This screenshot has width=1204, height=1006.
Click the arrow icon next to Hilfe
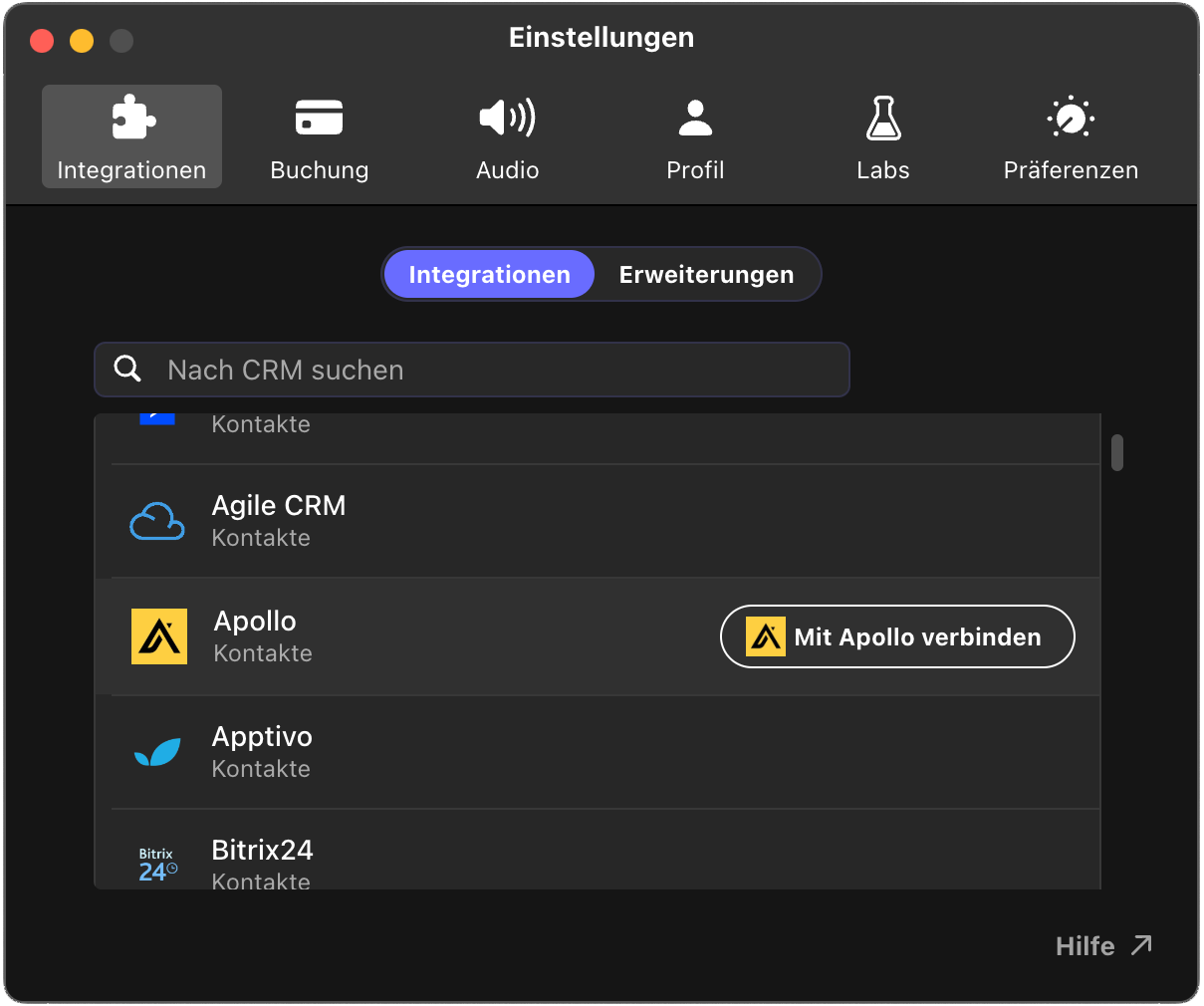click(1141, 944)
